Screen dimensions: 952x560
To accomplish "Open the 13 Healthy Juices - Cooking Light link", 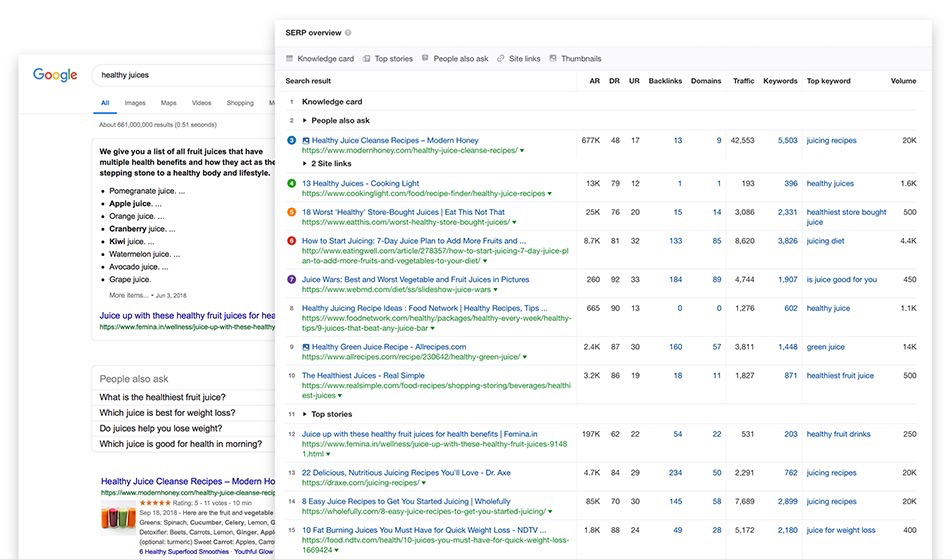I will (360, 184).
